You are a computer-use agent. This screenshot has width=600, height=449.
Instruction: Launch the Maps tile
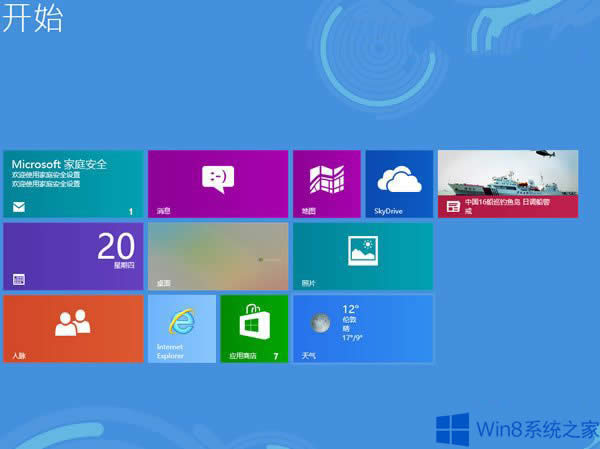327,184
